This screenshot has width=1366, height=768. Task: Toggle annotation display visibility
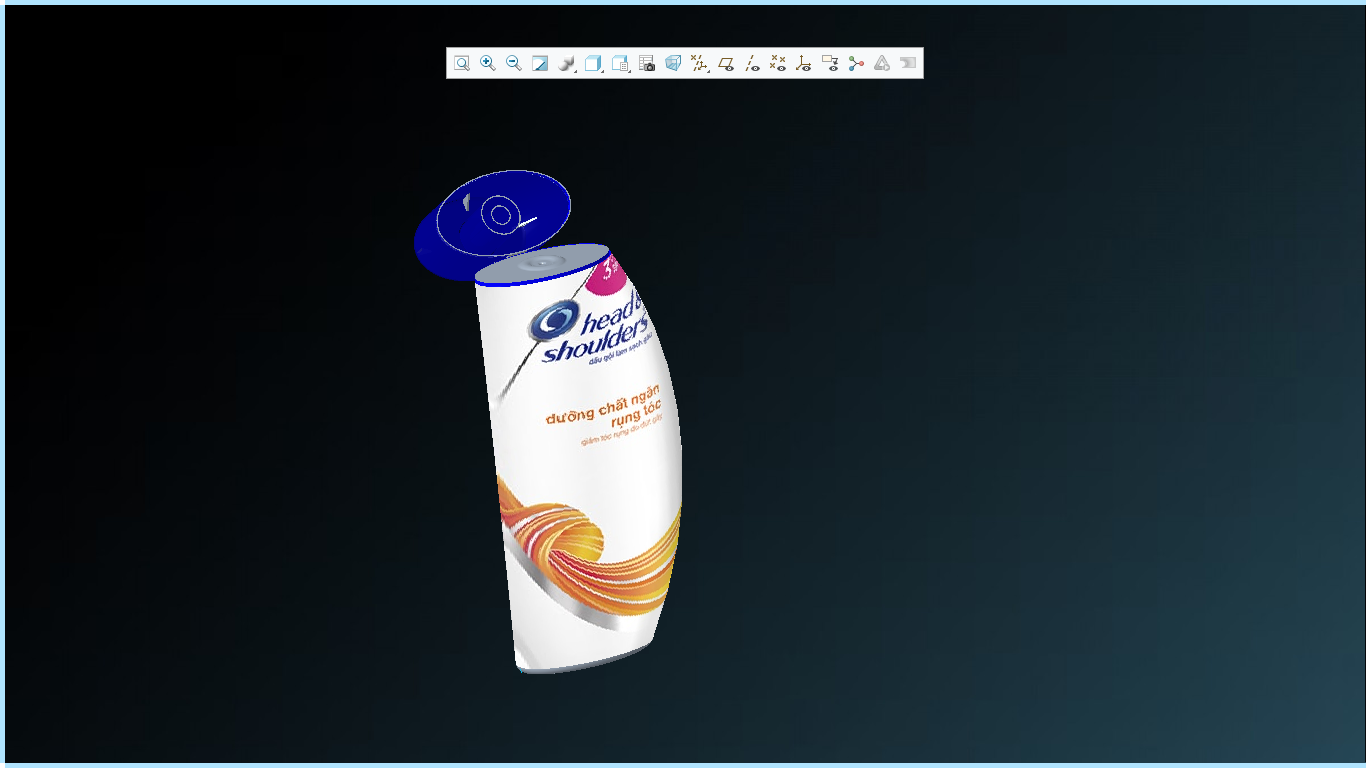tap(830, 63)
